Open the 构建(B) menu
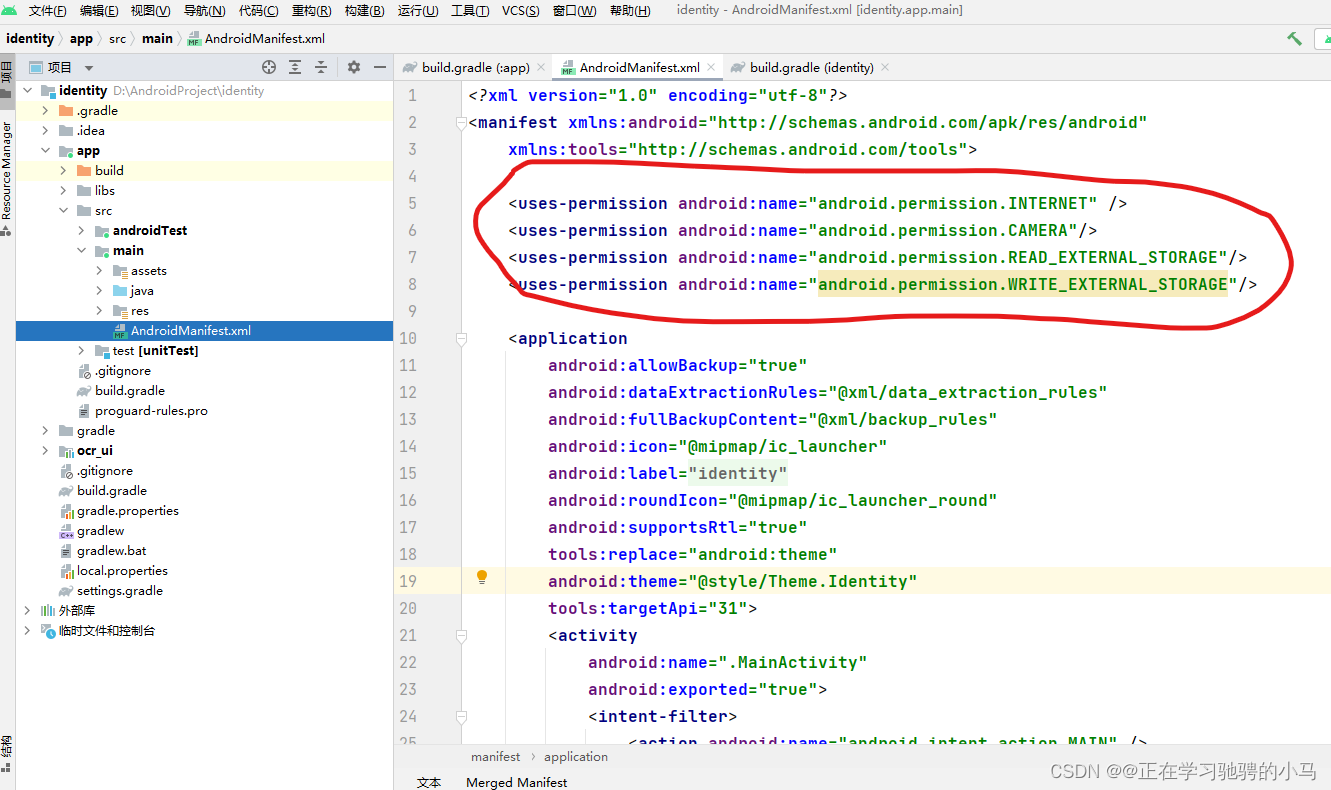 364,11
